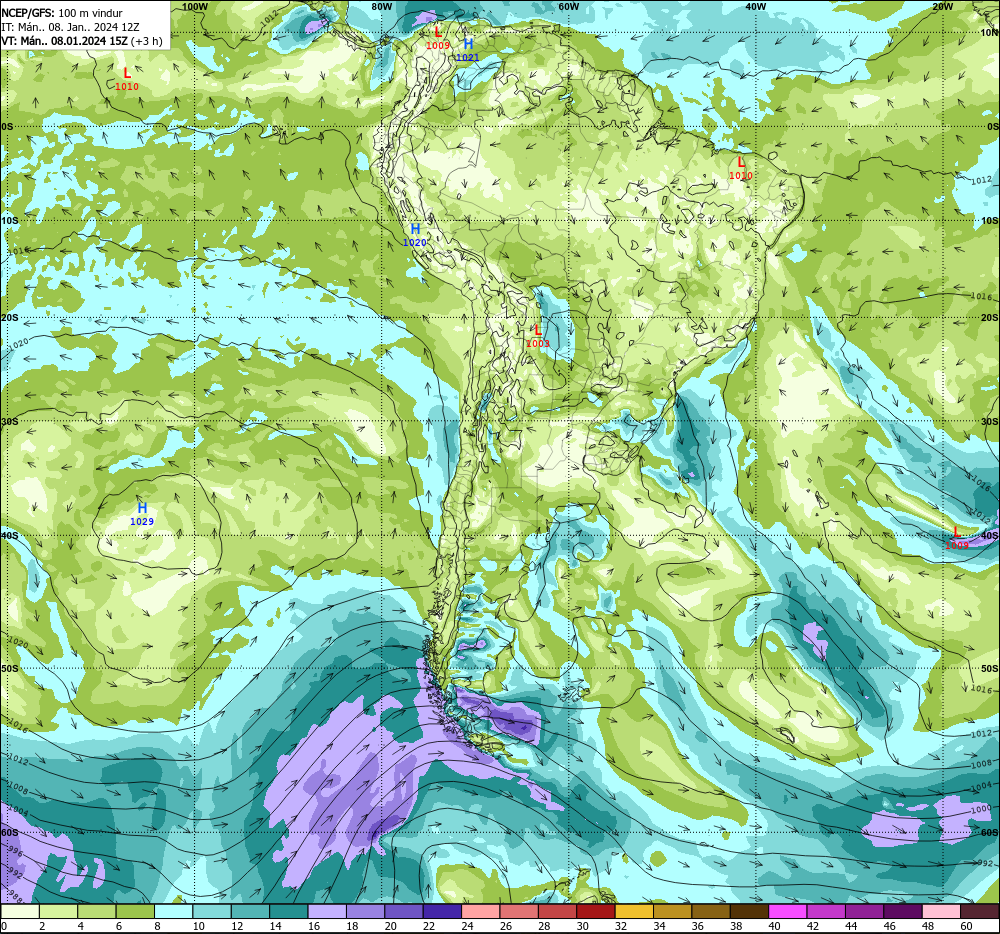Pick the ochre 34–36 legend swatch
1000x934 pixels.
(x=673, y=911)
